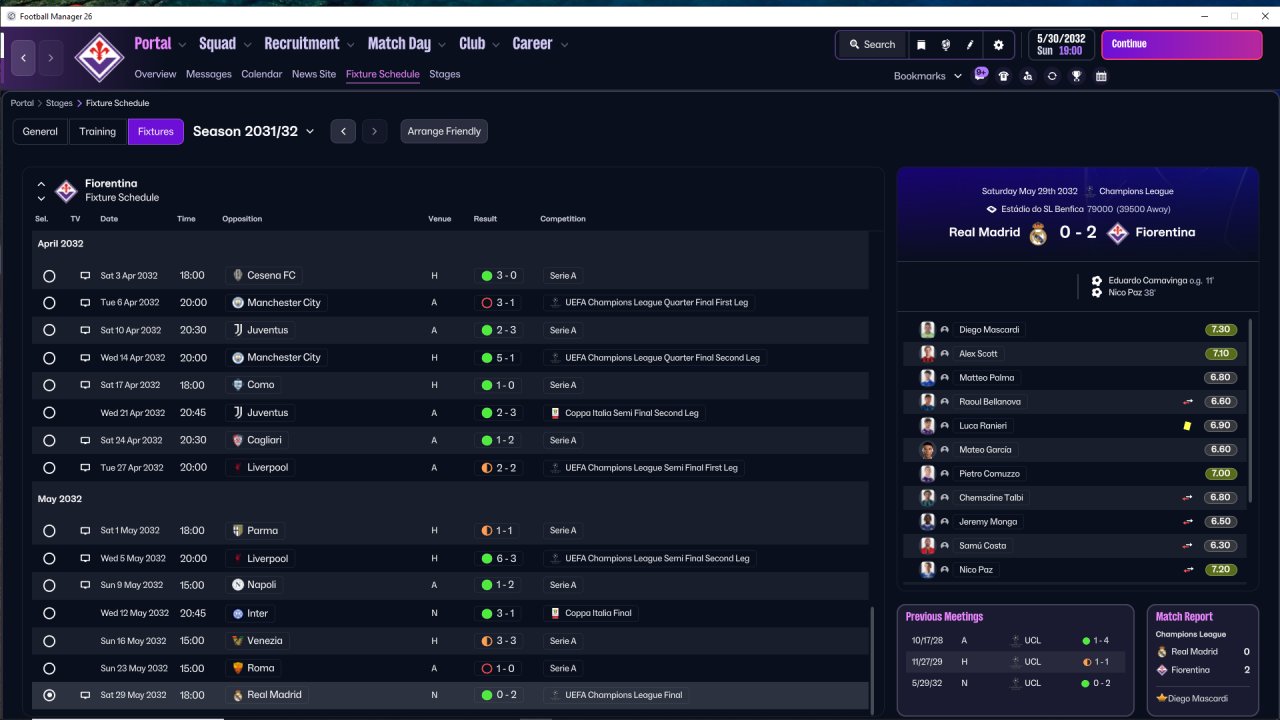Select the Napoli fixture radio button

(x=50, y=586)
